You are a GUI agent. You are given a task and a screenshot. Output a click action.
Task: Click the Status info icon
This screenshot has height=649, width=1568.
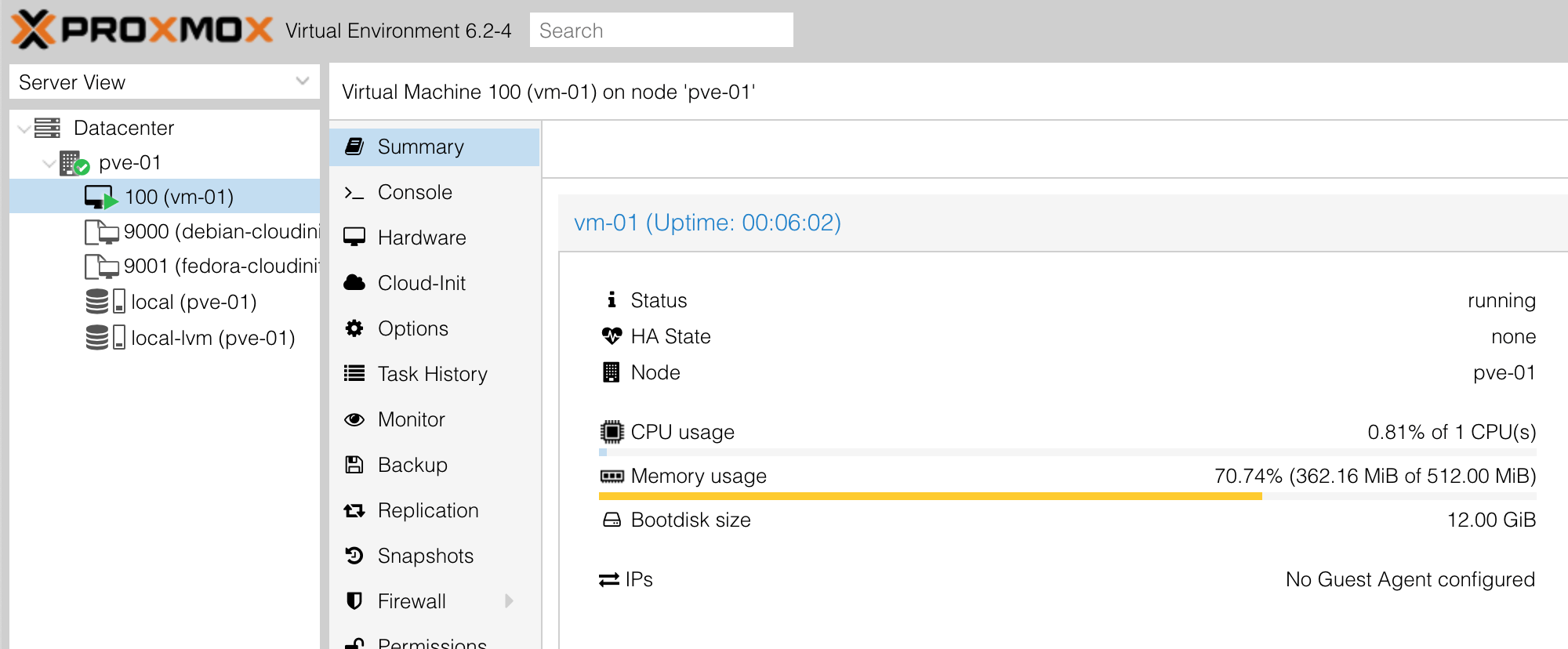[x=612, y=299]
